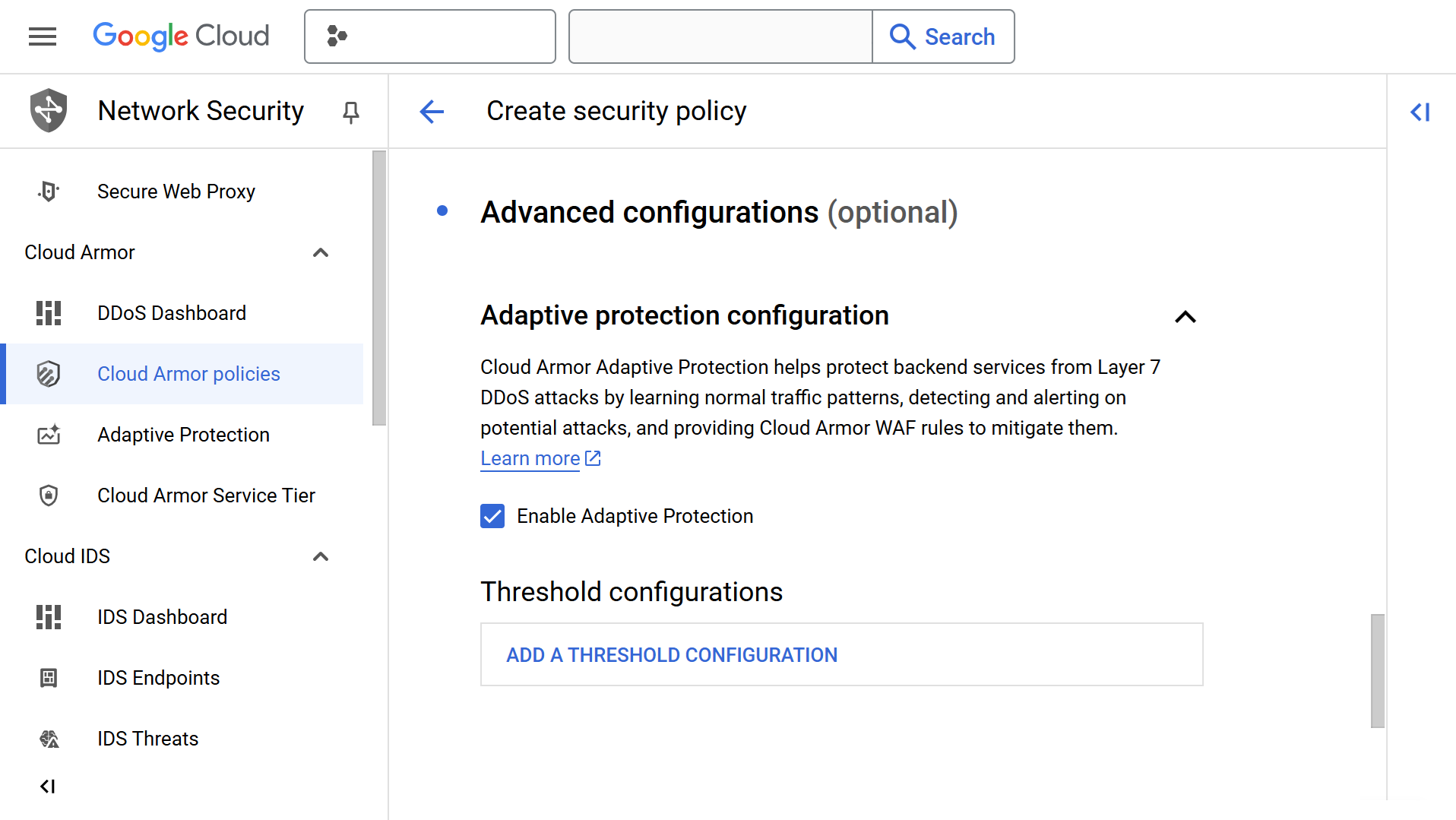Click the back arrow beside Create security policy
1456x820 pixels.
[432, 112]
